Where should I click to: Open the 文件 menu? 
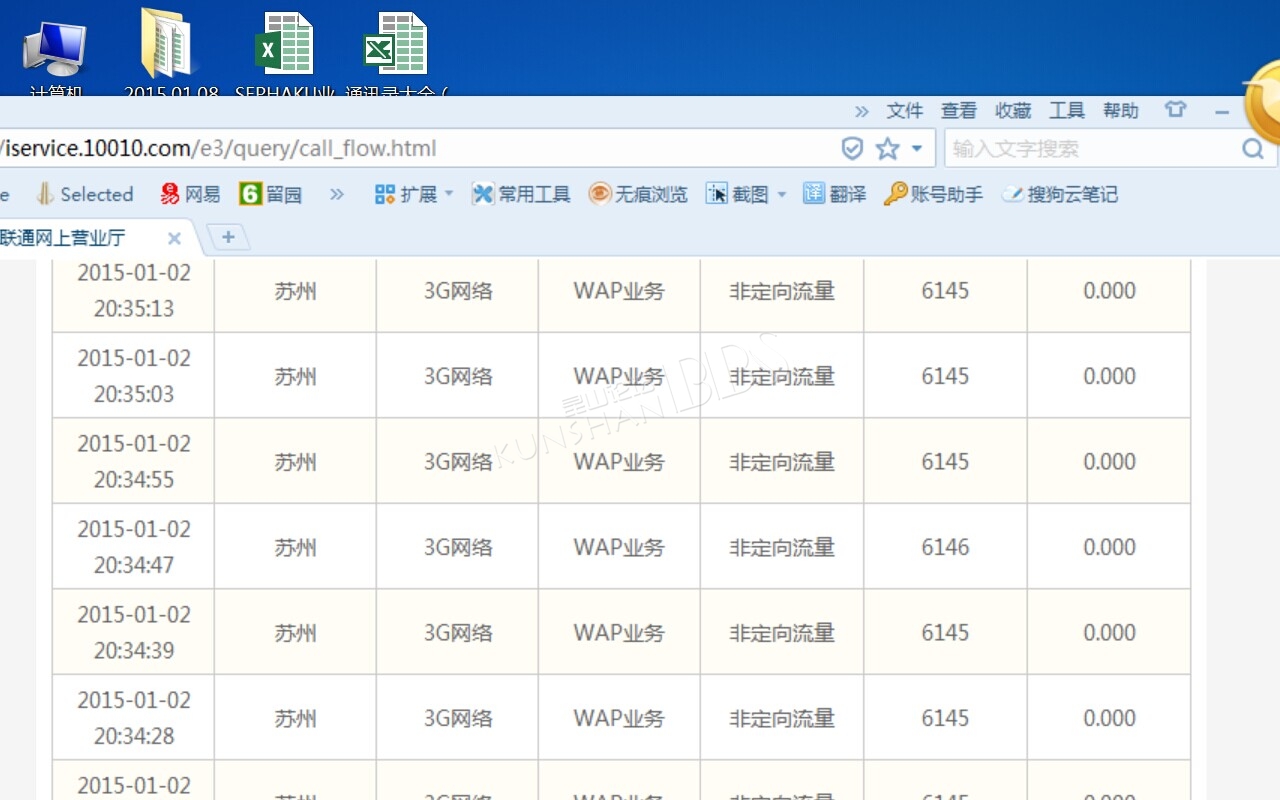904,111
